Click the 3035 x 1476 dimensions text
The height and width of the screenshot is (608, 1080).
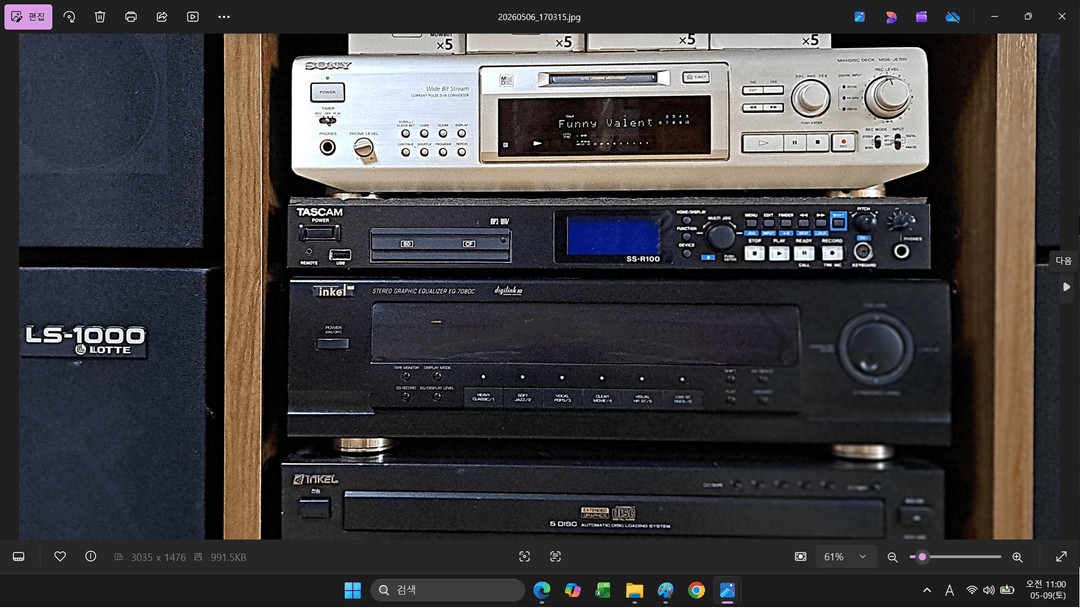point(158,557)
